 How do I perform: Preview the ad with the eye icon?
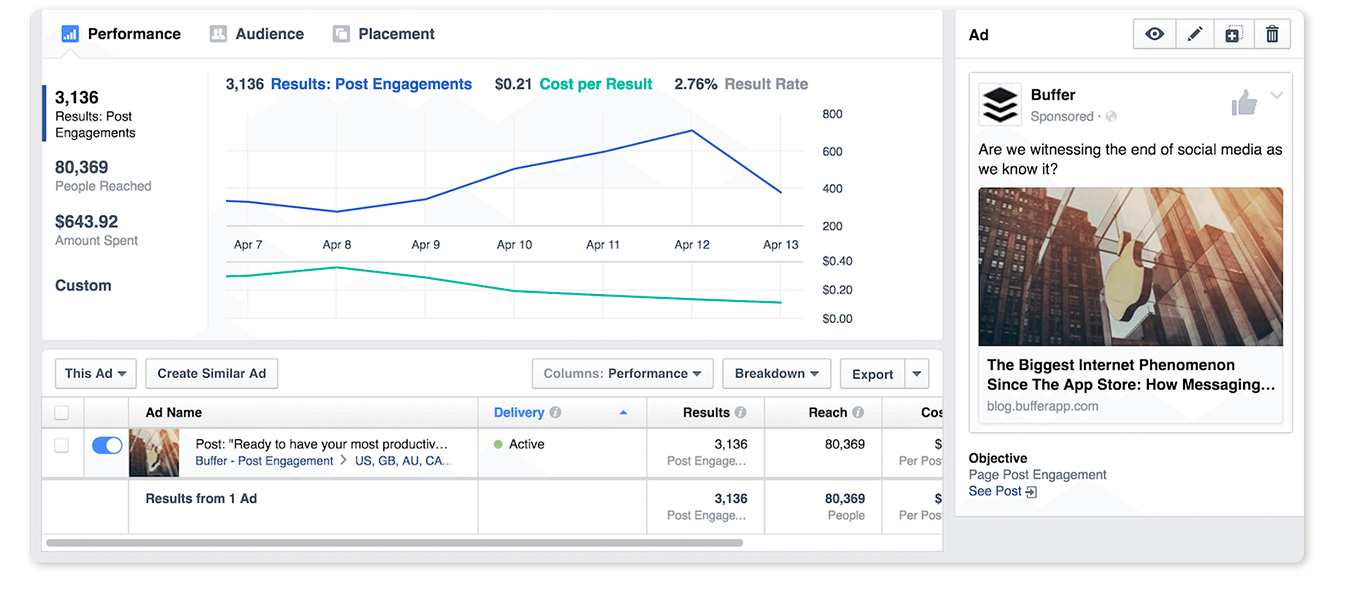(1154, 34)
